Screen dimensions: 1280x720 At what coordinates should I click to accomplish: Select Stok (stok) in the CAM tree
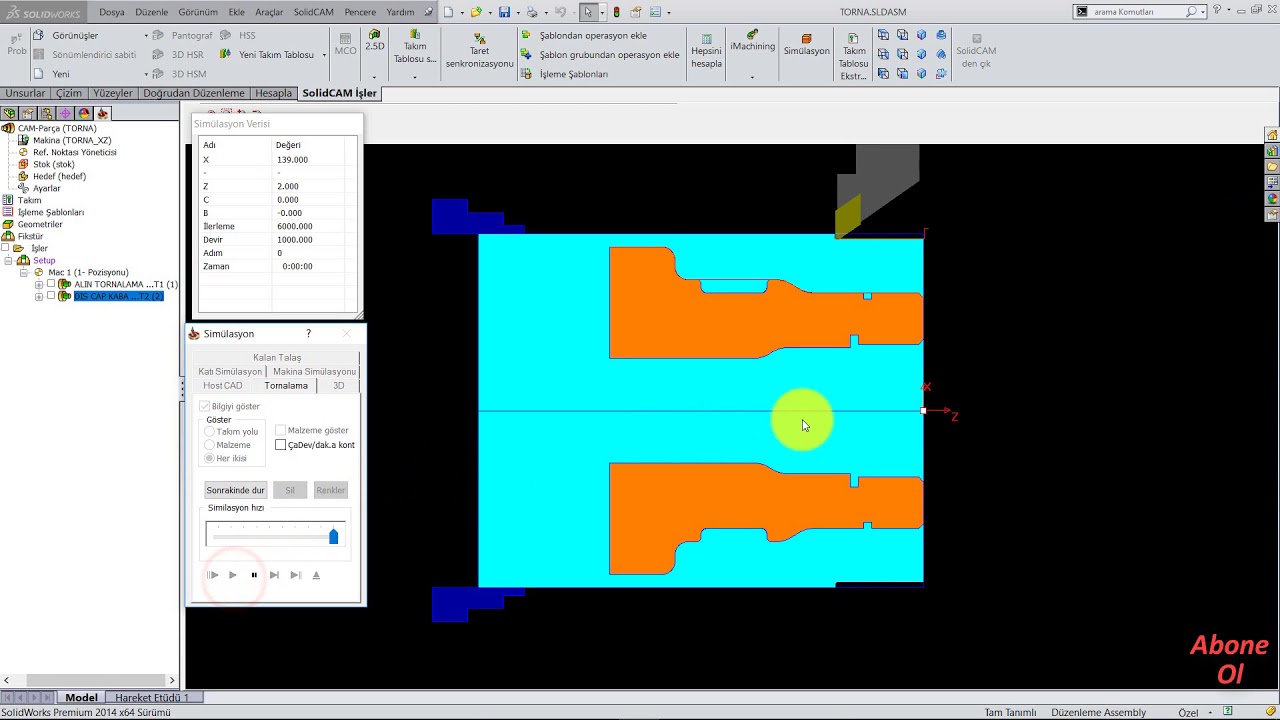54,164
